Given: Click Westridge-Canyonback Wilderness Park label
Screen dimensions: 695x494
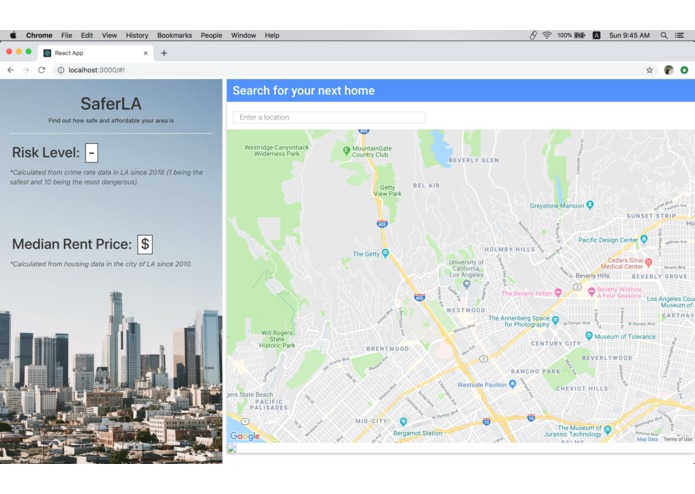Looking at the screenshot, I should 277,151.
